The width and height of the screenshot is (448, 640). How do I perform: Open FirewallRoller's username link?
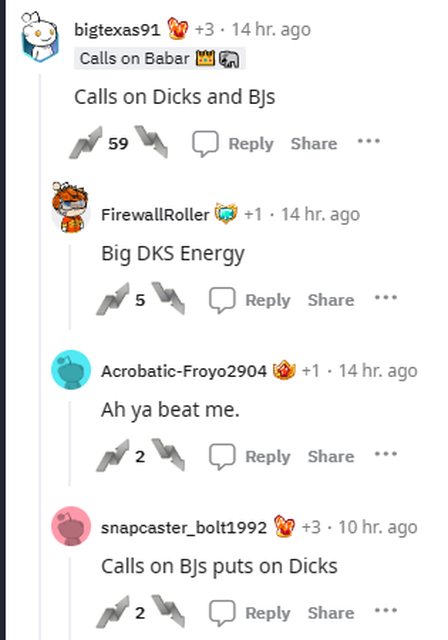[155, 215]
